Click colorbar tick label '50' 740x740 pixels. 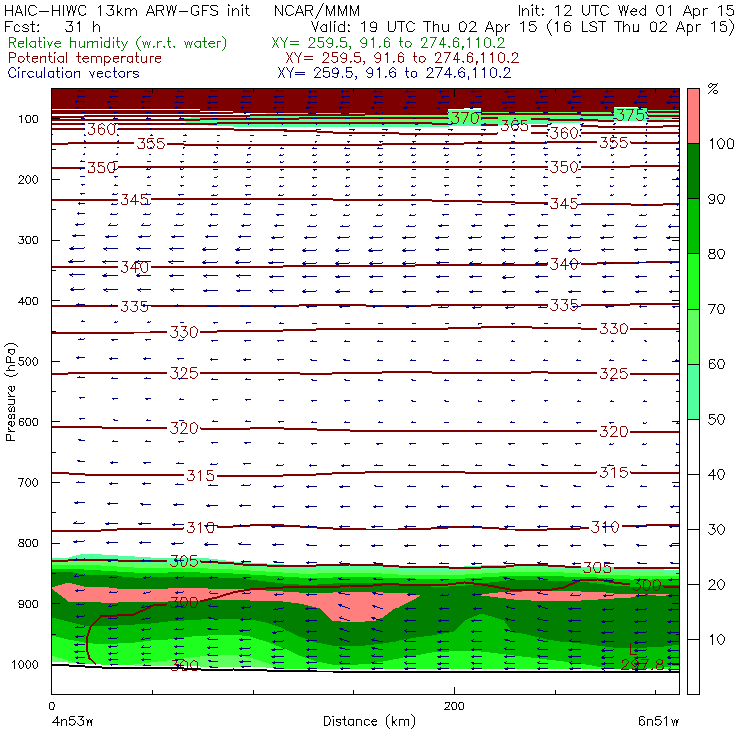click(716, 420)
